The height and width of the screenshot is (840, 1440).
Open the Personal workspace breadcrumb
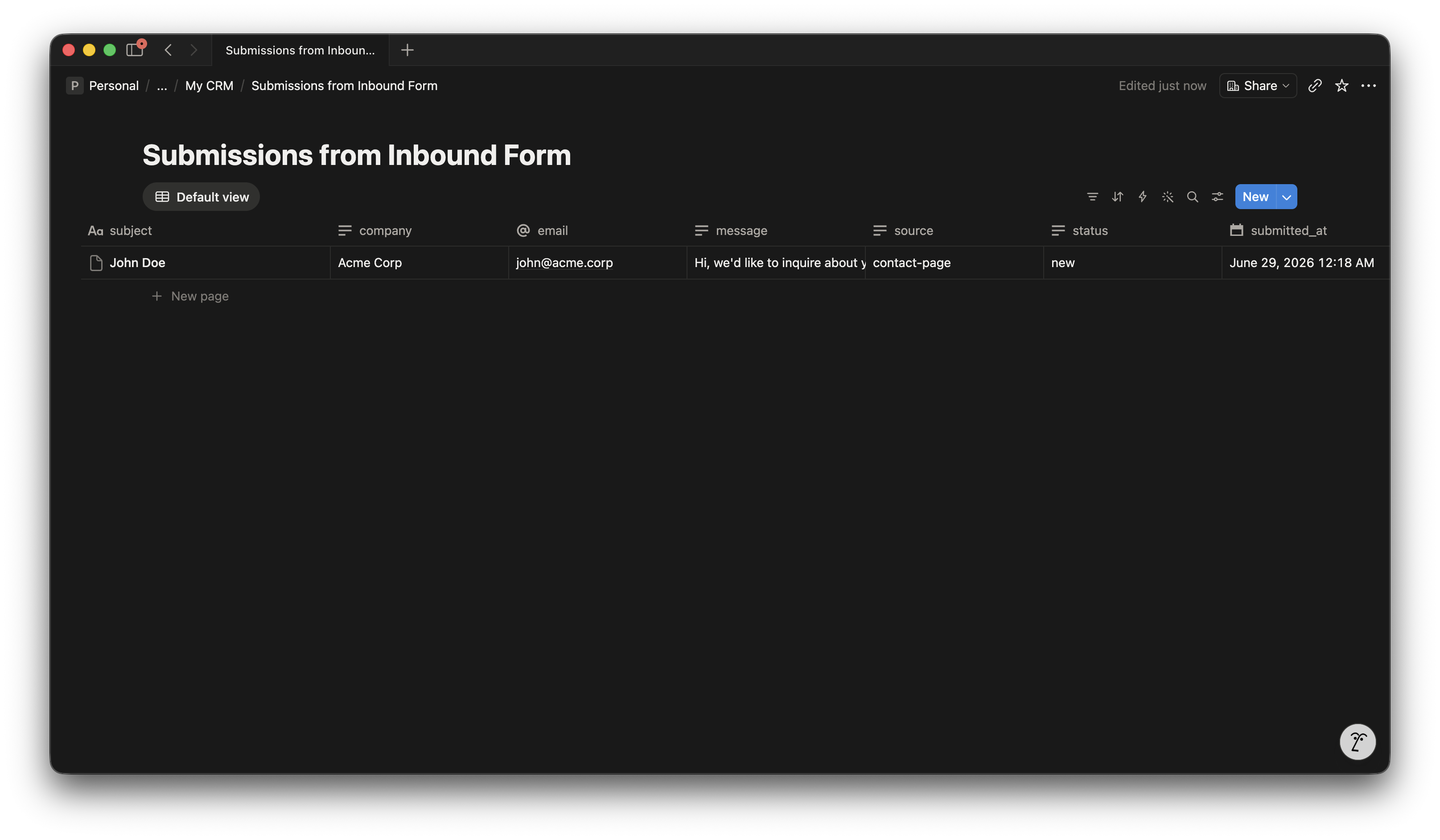click(103, 85)
